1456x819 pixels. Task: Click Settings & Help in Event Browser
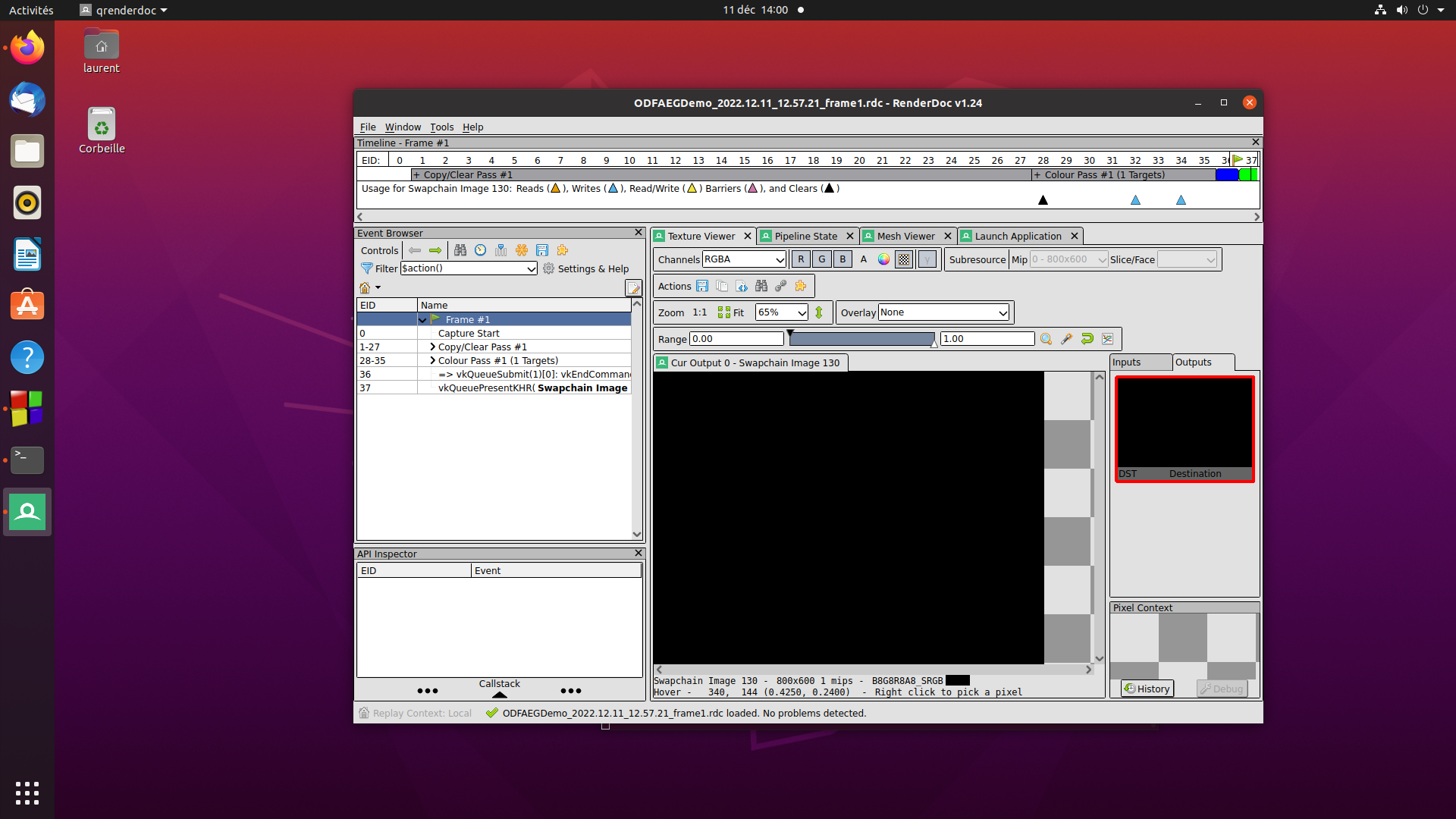click(585, 268)
